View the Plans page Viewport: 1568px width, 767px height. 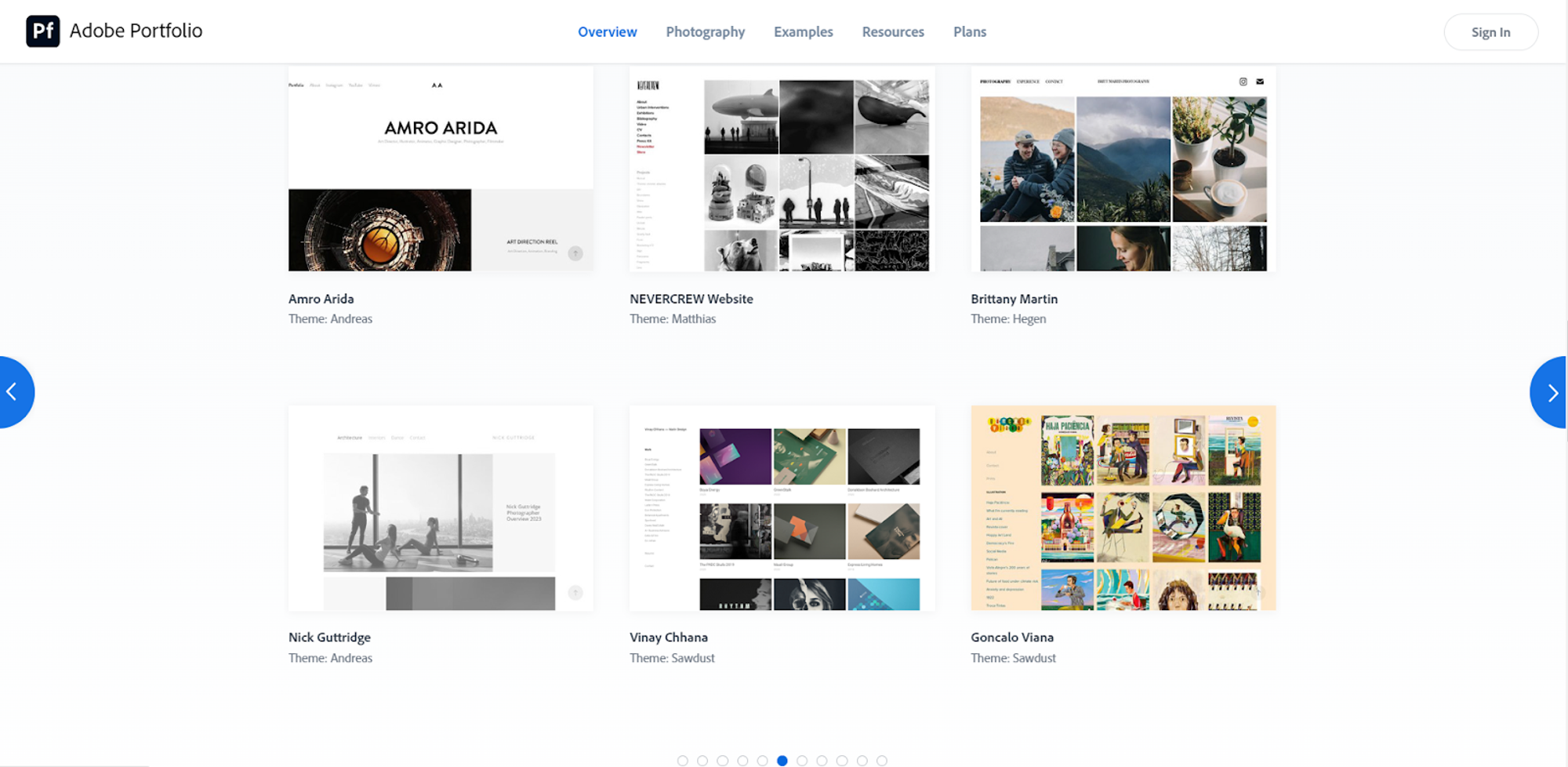[x=970, y=31]
